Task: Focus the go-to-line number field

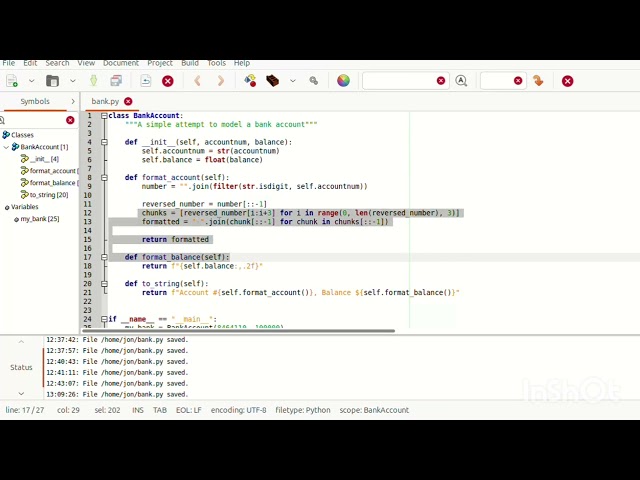Action: [497, 81]
